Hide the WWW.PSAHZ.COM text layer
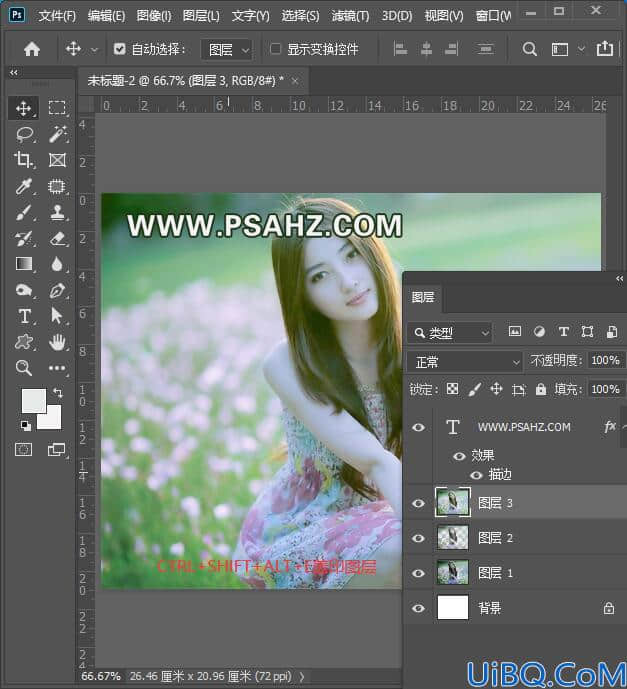 point(418,427)
